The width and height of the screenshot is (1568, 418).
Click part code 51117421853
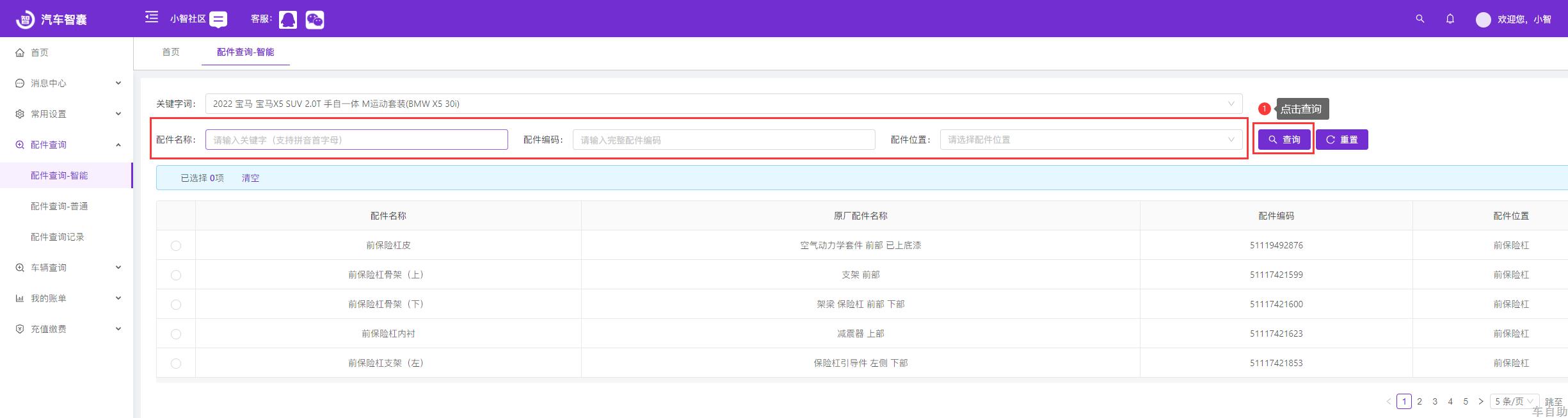[x=1276, y=363]
